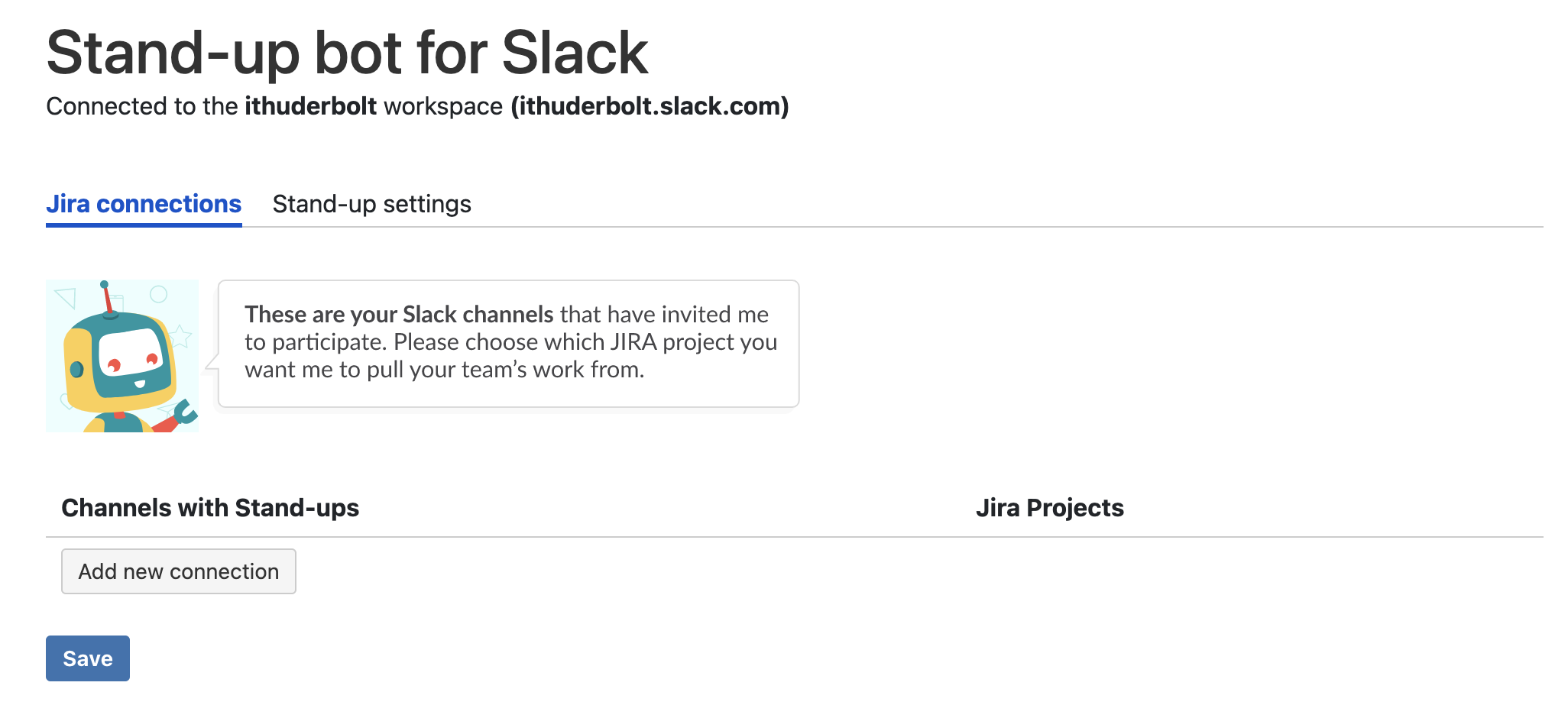Image resolution: width=1568 pixels, height=718 pixels.
Task: Click the robot's yellow ear knob
Action: 76,369
